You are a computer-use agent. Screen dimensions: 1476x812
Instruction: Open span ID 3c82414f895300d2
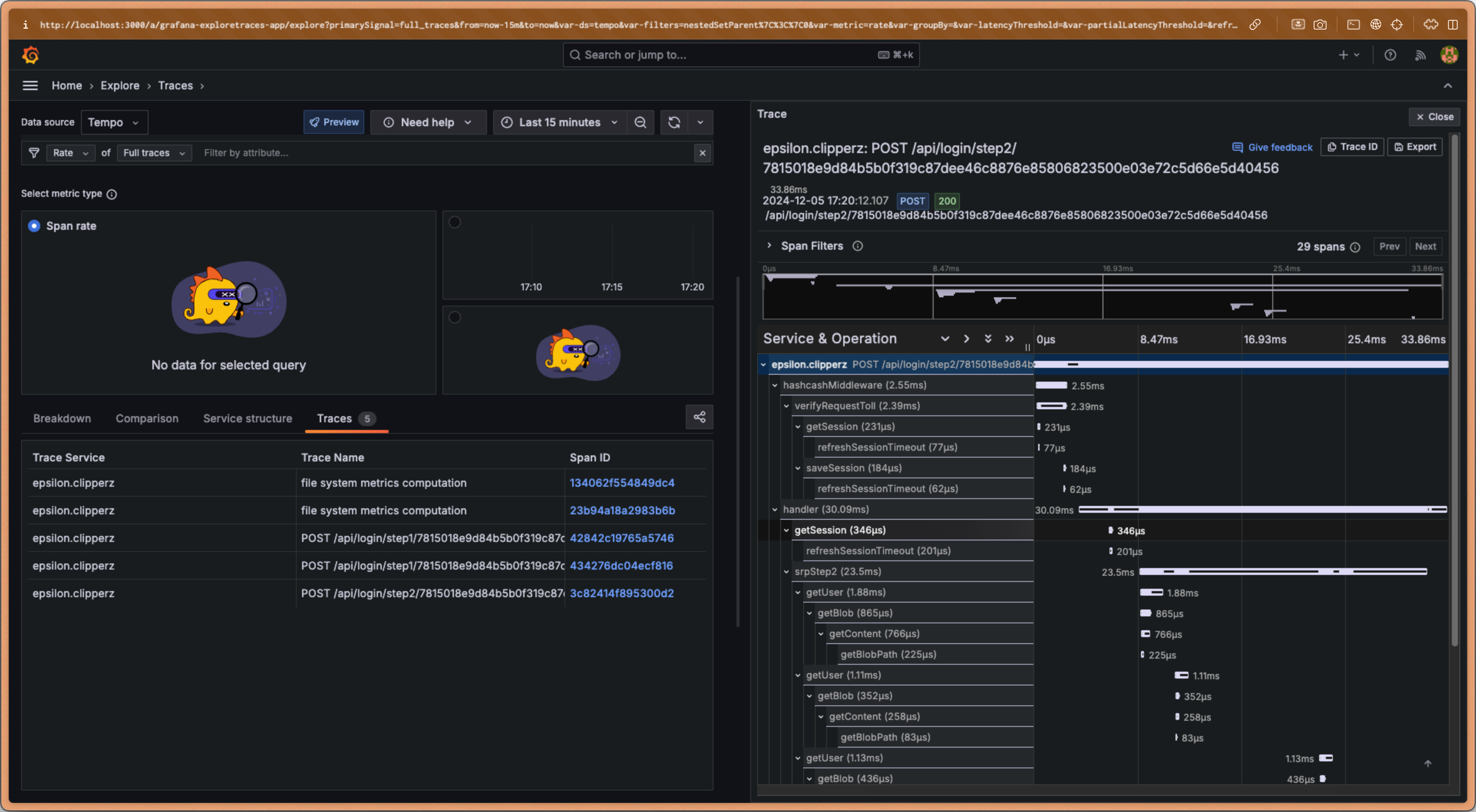(622, 593)
